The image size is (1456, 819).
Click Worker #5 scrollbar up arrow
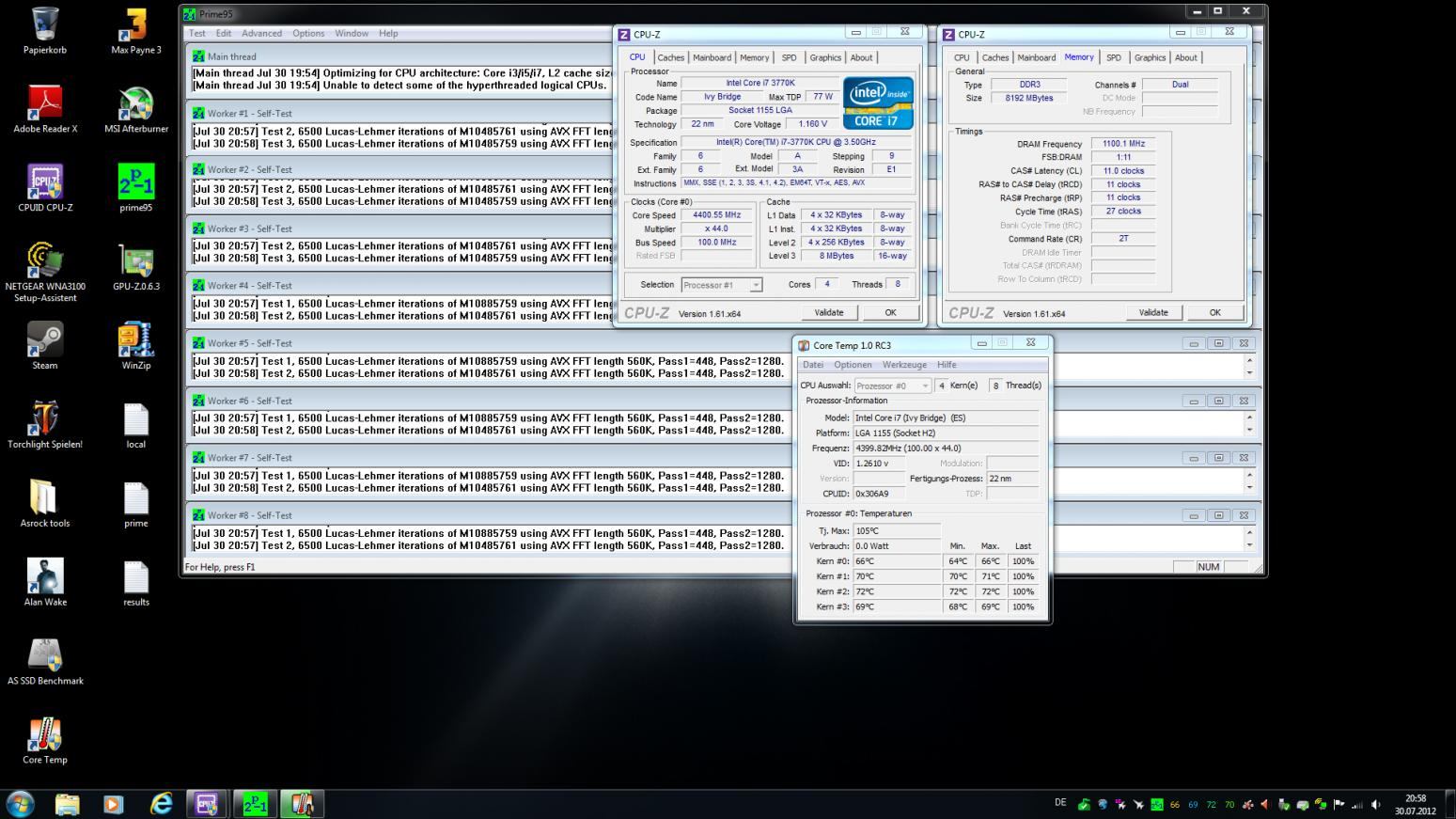click(1249, 361)
